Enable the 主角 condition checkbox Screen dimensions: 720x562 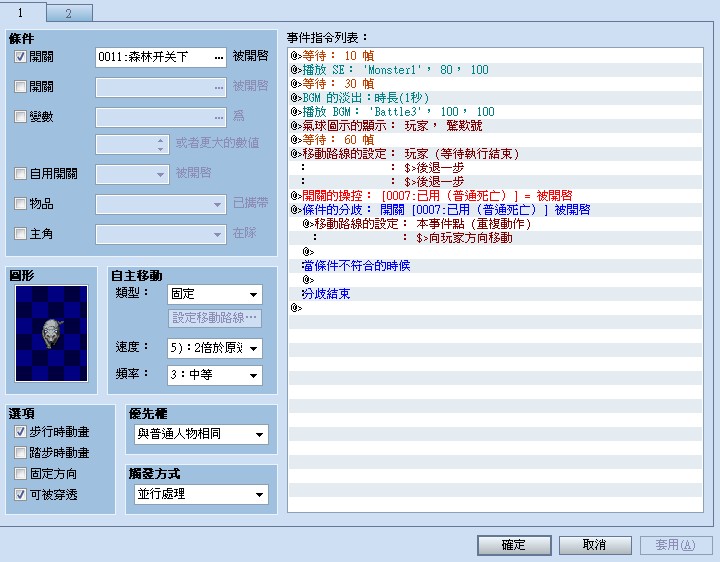point(20,234)
